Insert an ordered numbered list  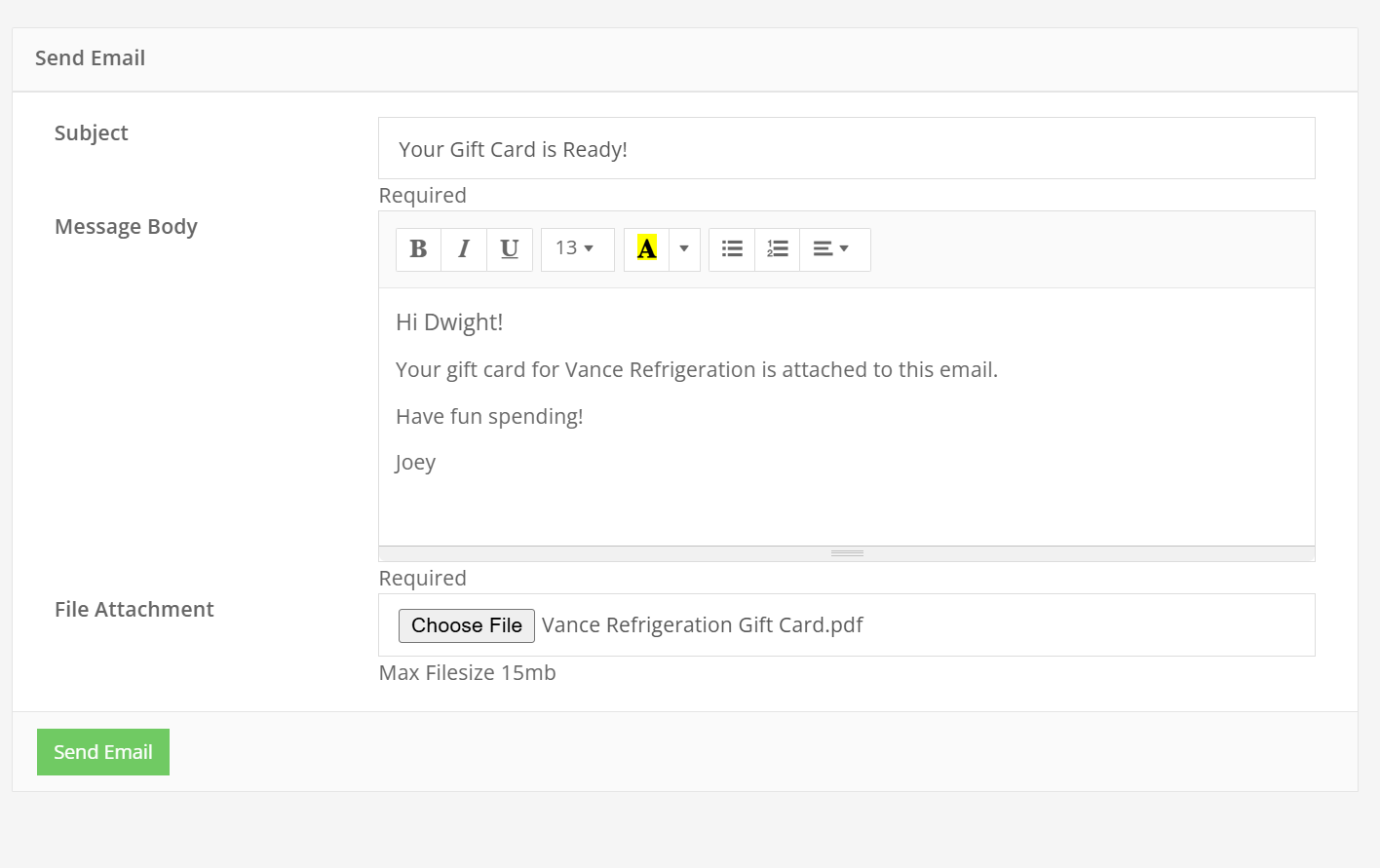[x=777, y=249]
